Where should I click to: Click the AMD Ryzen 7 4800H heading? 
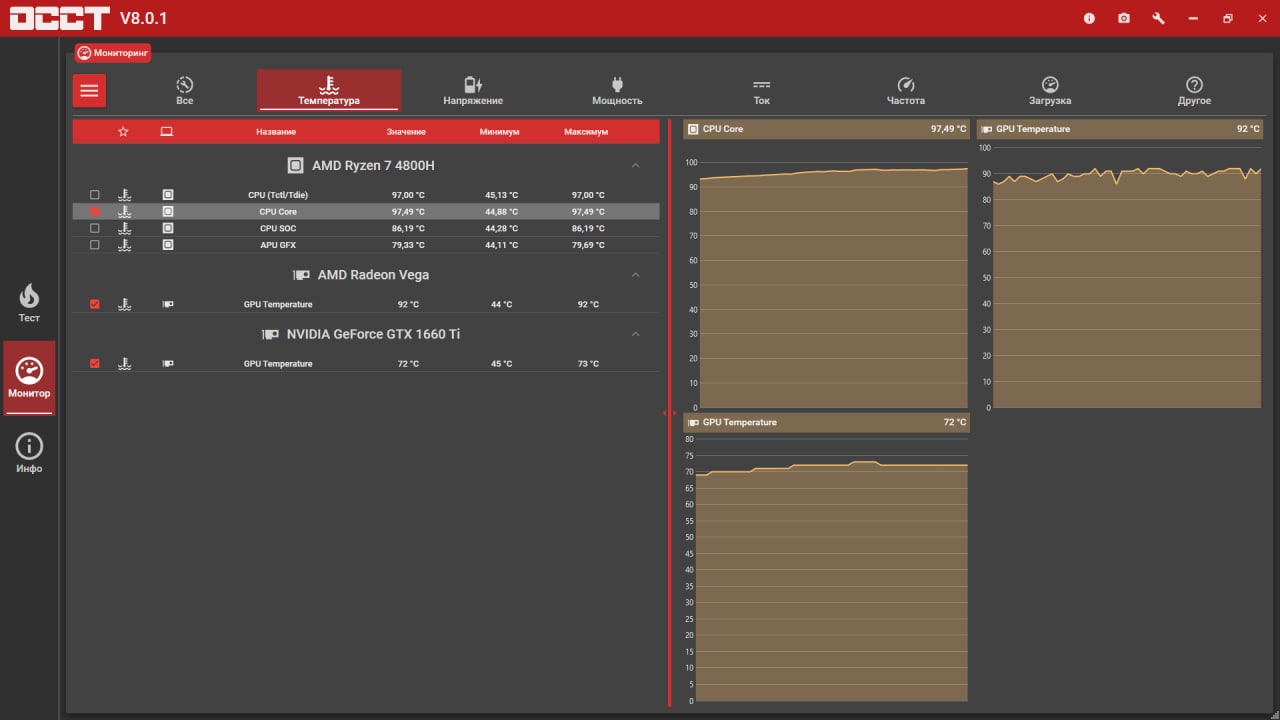[x=373, y=165]
